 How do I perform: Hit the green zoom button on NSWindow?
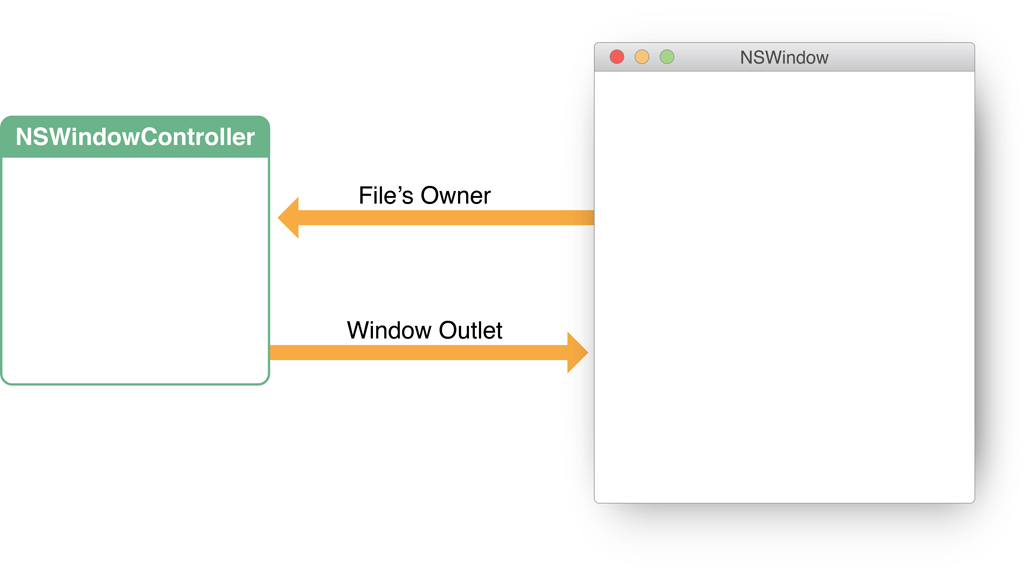coord(667,57)
